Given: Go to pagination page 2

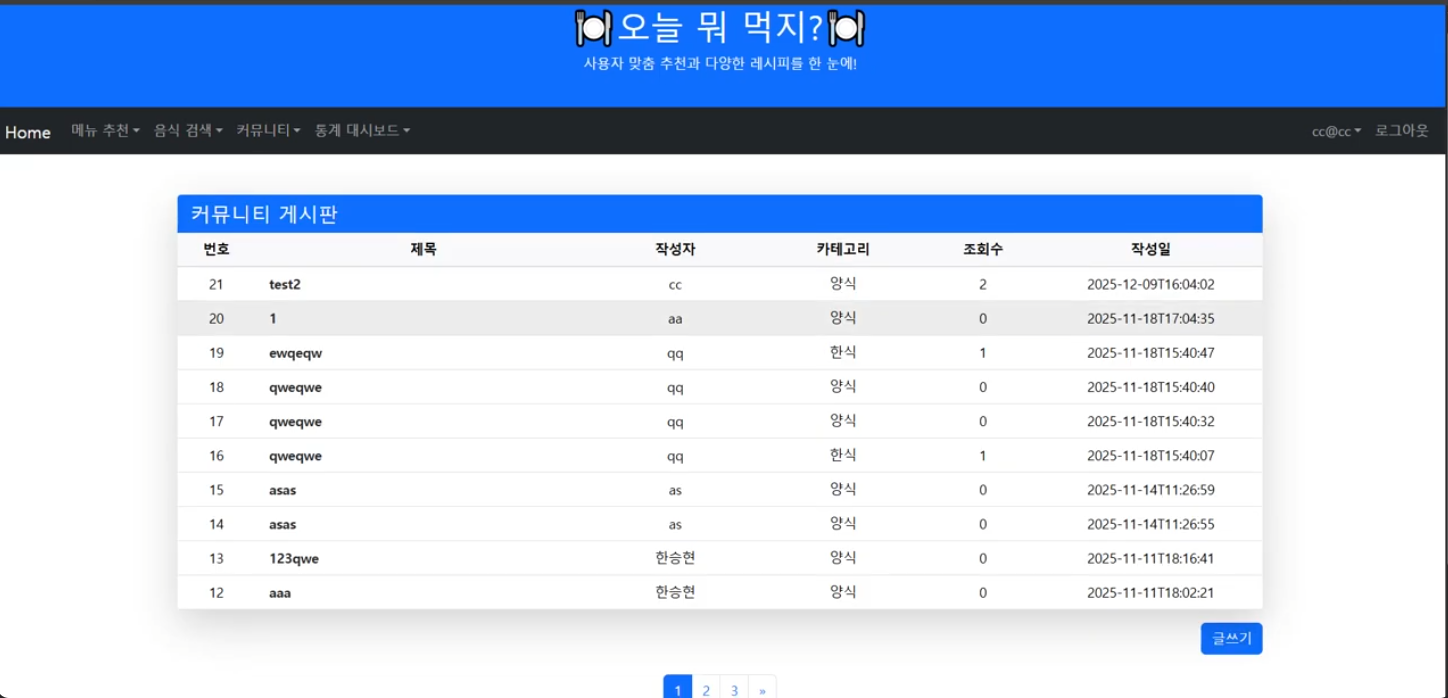Looking at the screenshot, I should pyautogui.click(x=706, y=689).
